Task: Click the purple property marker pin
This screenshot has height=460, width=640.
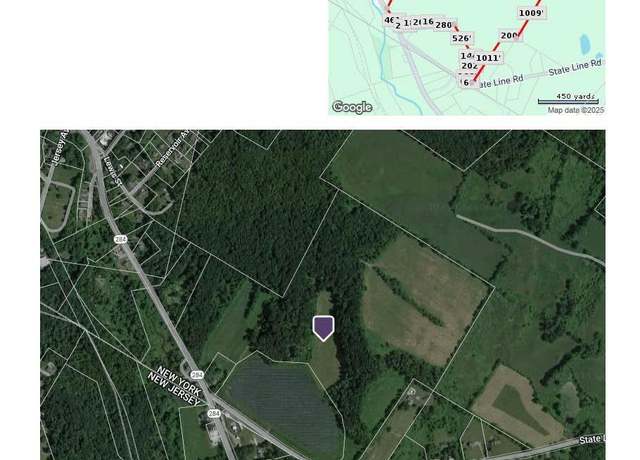Action: 324,328
